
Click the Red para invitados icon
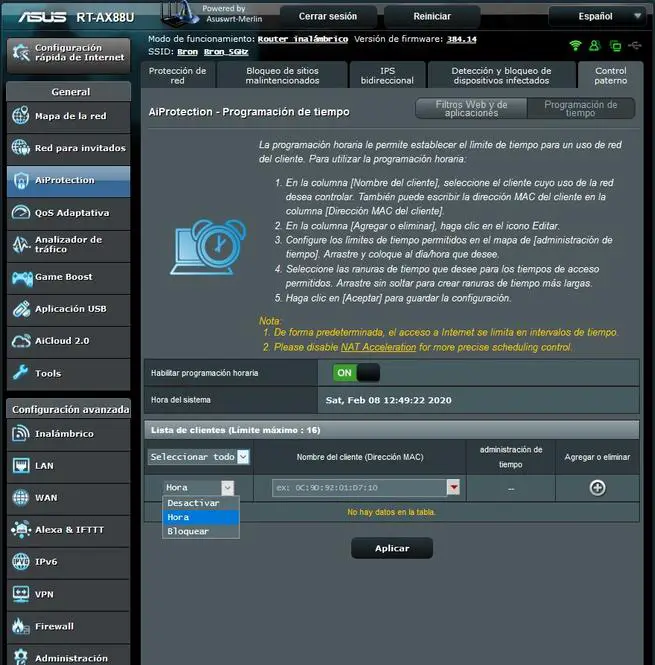[20, 148]
